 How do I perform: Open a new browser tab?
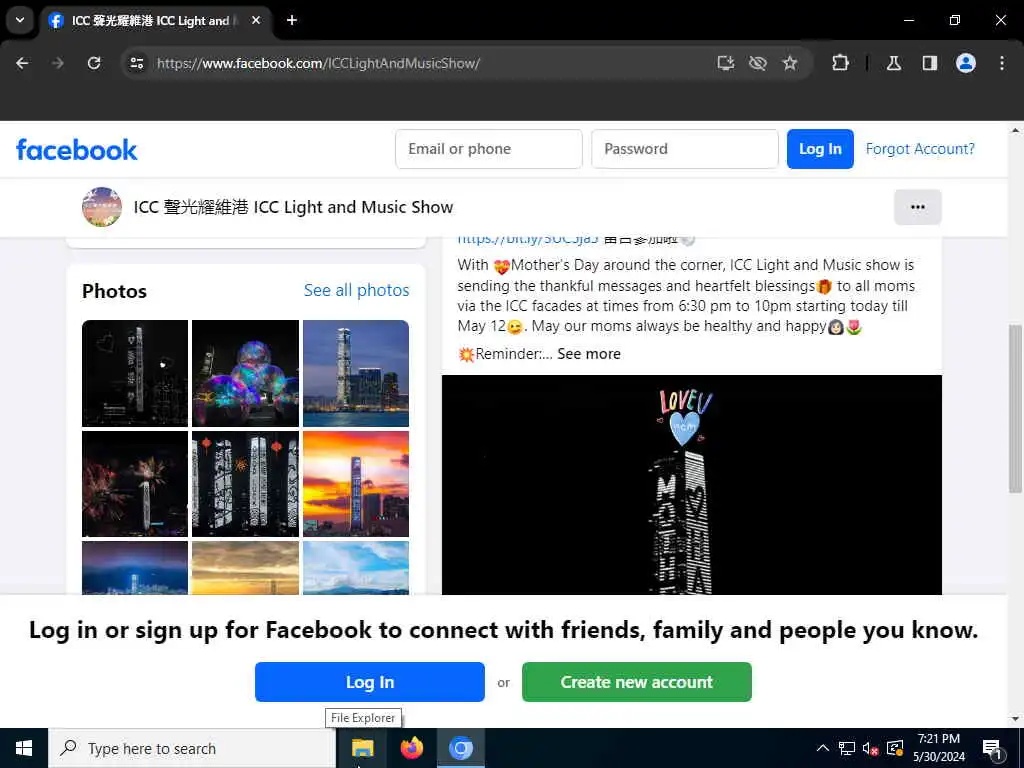[292, 20]
